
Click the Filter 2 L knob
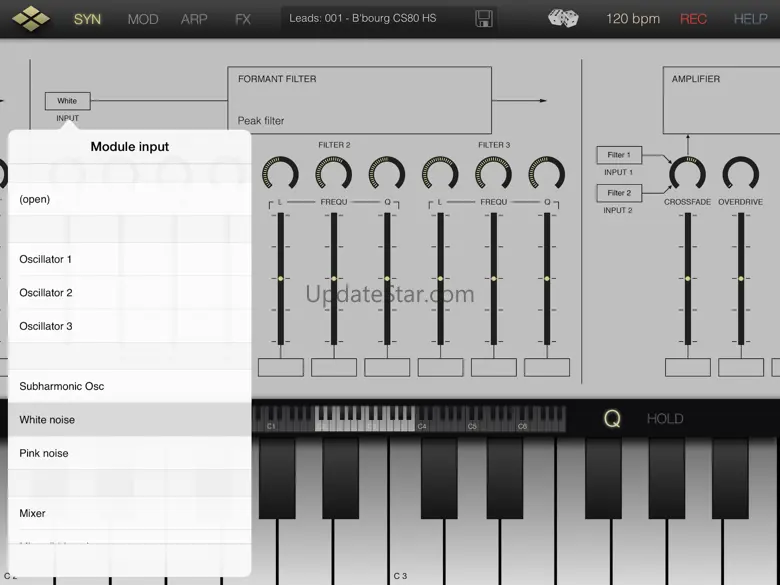click(280, 174)
